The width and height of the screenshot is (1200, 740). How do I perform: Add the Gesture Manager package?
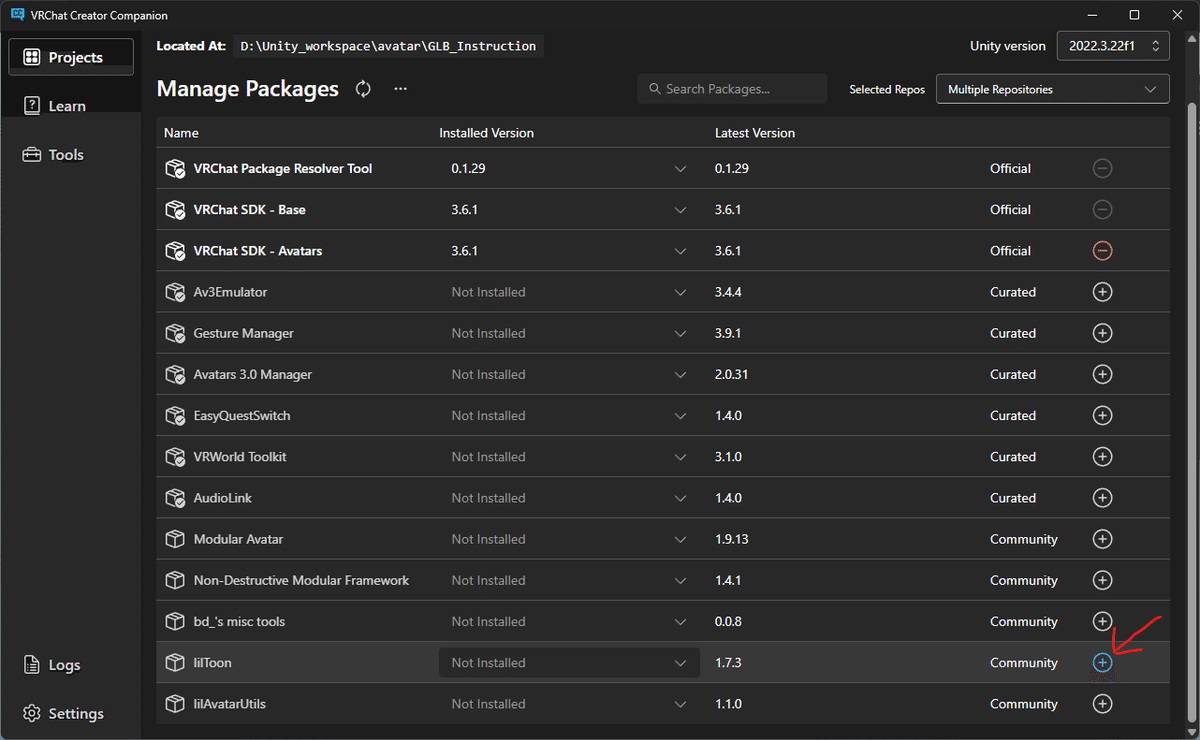(1102, 333)
